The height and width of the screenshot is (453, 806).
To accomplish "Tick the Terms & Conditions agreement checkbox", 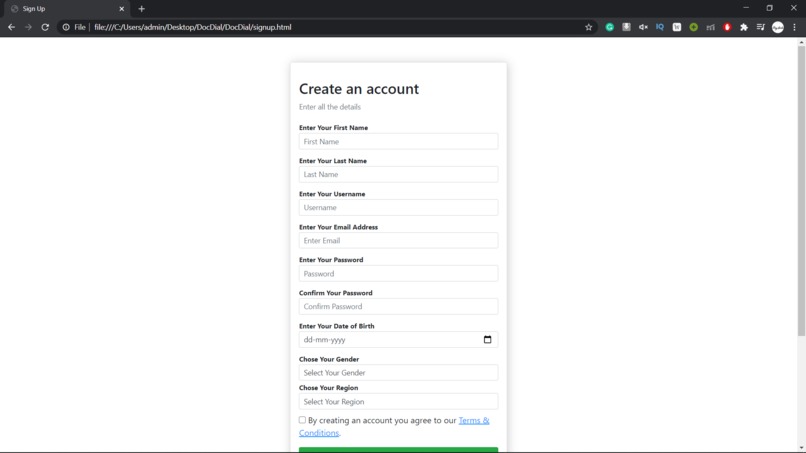I will 302,420.
